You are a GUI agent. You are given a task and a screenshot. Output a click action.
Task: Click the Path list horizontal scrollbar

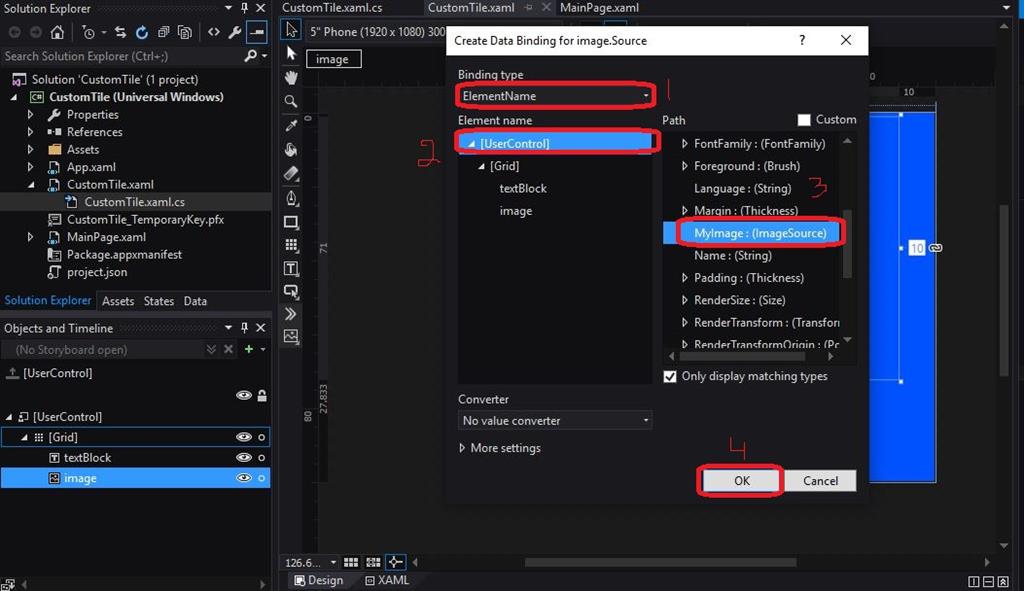(742, 357)
